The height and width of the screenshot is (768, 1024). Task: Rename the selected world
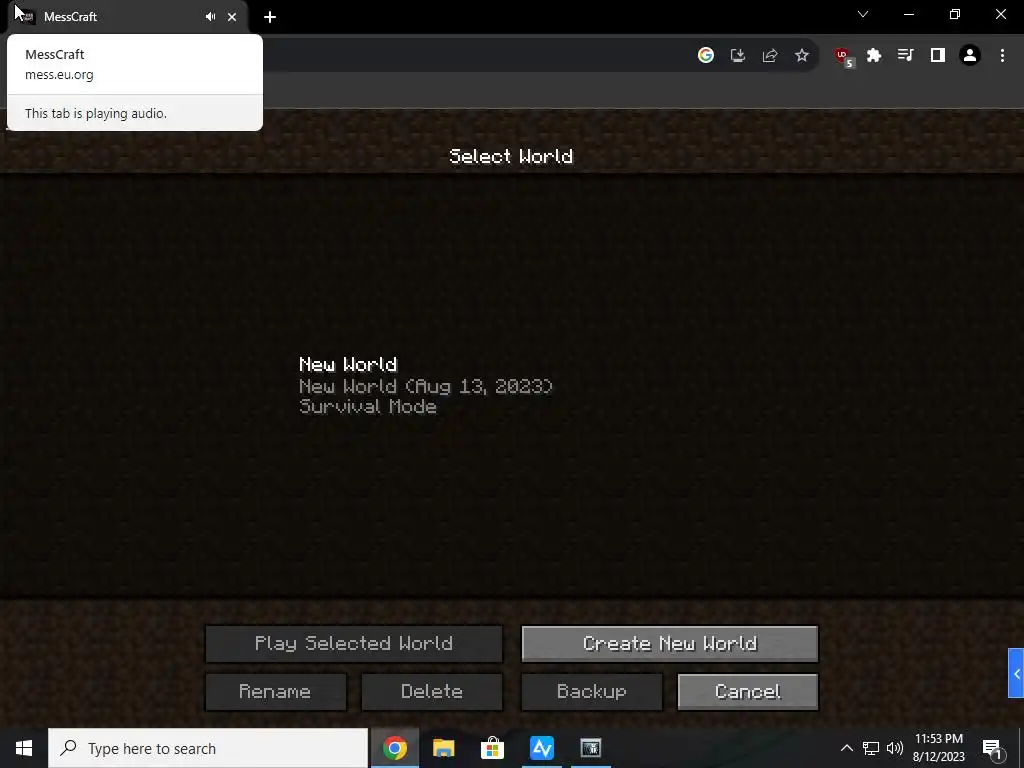point(276,692)
